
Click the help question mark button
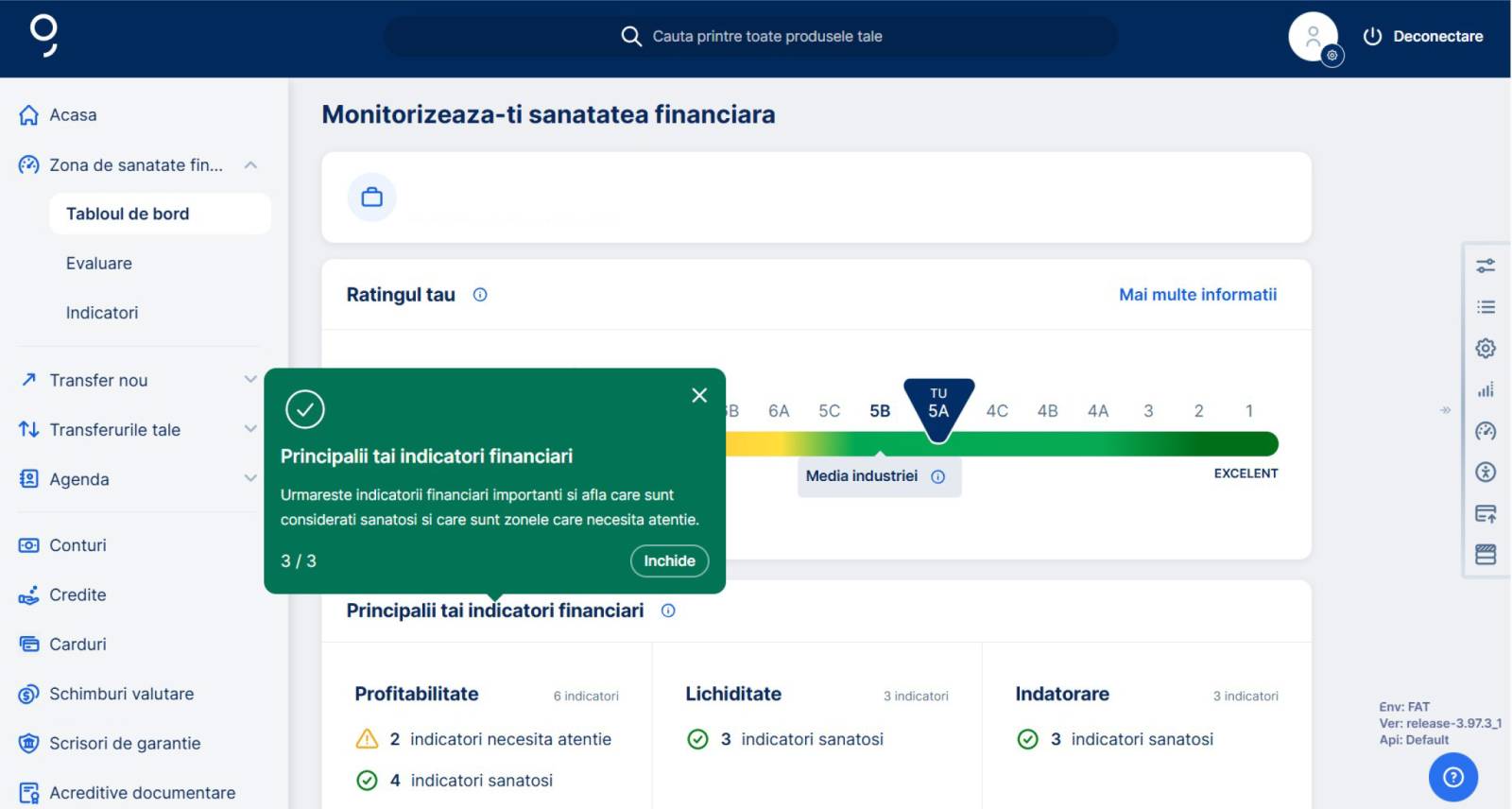(x=1452, y=777)
